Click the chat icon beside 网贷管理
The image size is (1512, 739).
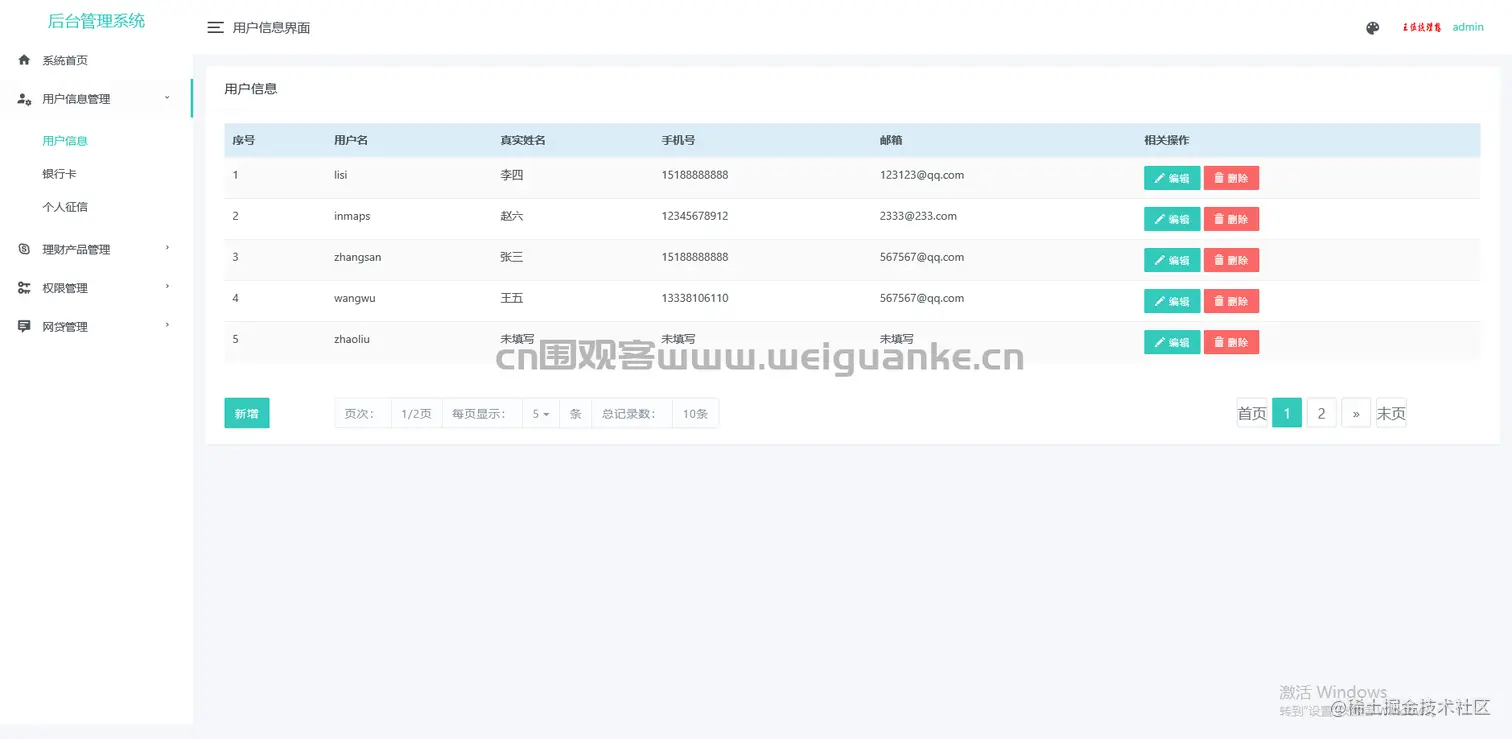tap(24, 327)
